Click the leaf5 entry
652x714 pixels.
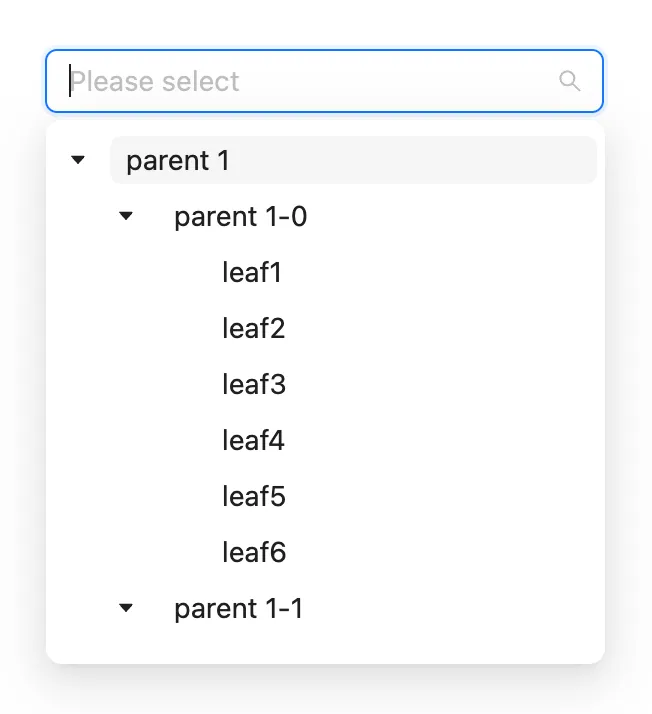click(x=254, y=497)
